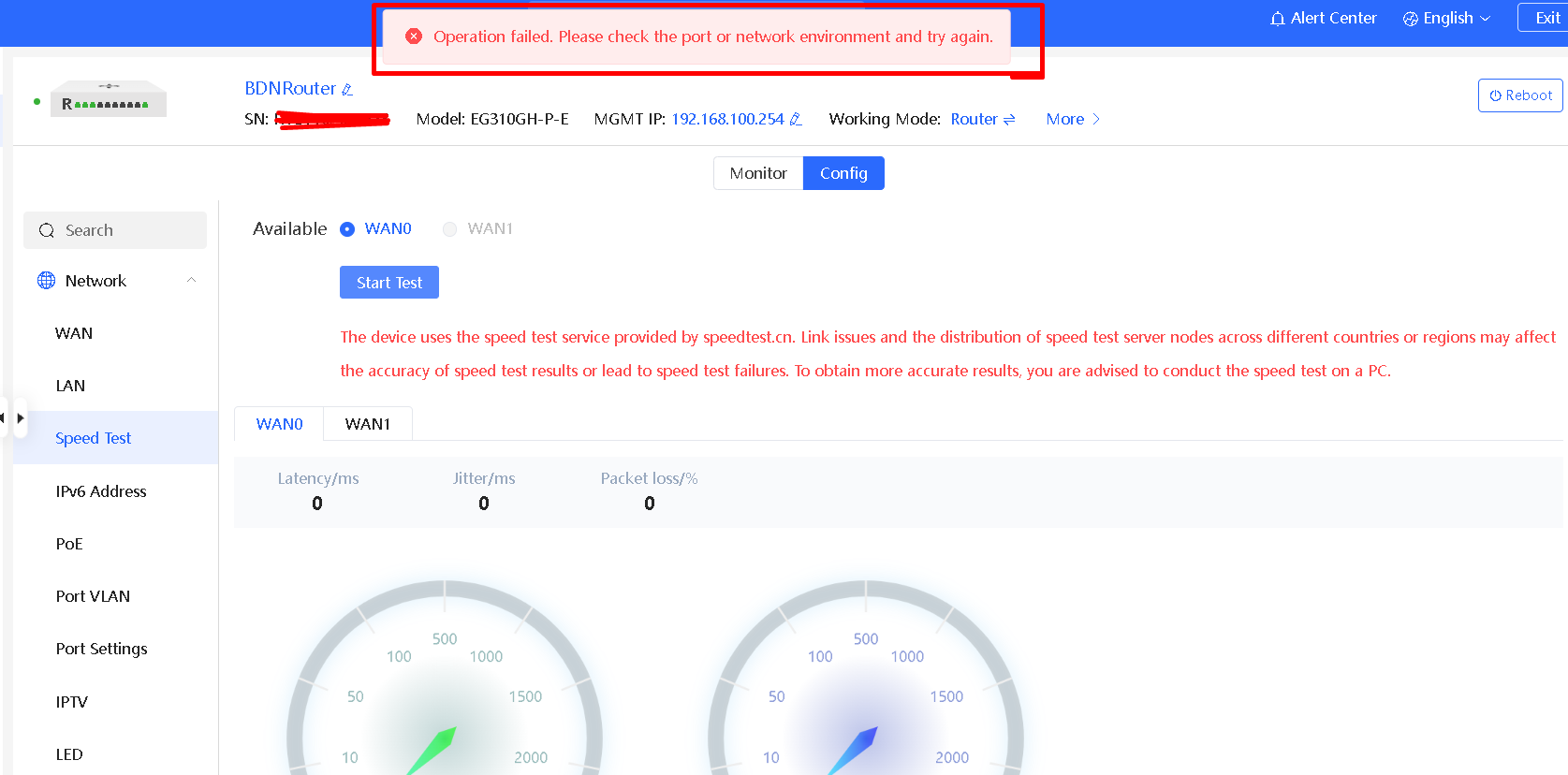Click the sidebar collapse arrow handle
This screenshot has width=1568, height=775.
(20, 418)
